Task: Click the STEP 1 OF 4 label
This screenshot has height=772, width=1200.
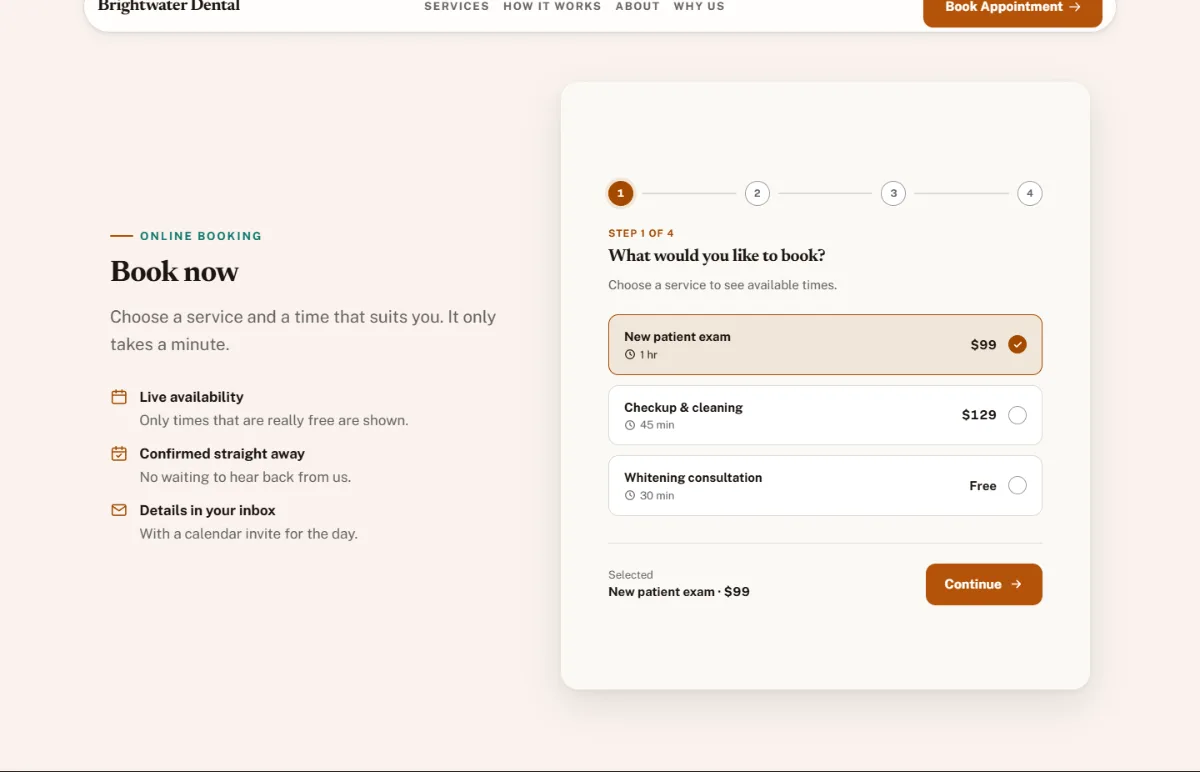Action: coord(641,233)
